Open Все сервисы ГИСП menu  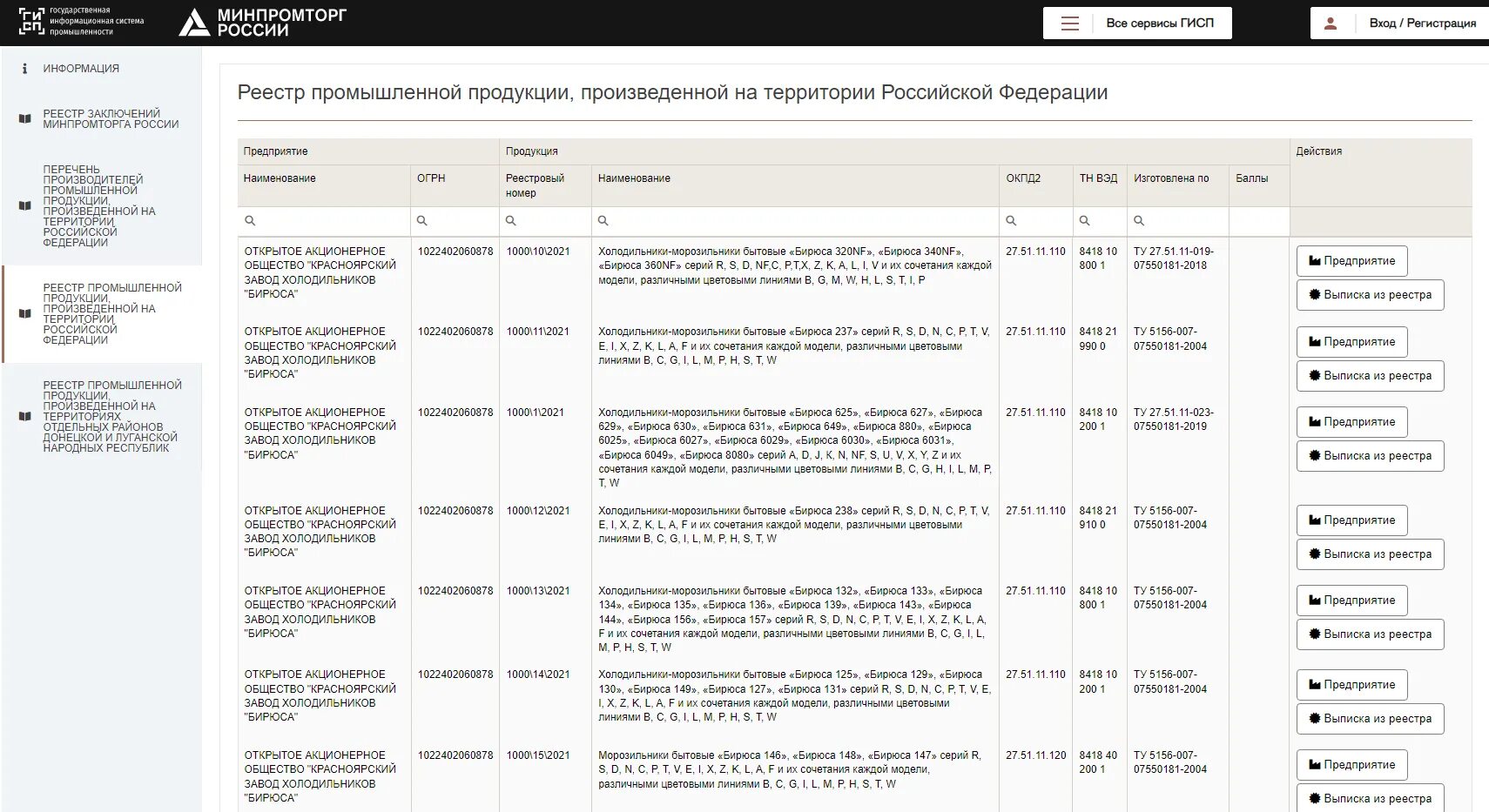pyautogui.click(x=1137, y=23)
